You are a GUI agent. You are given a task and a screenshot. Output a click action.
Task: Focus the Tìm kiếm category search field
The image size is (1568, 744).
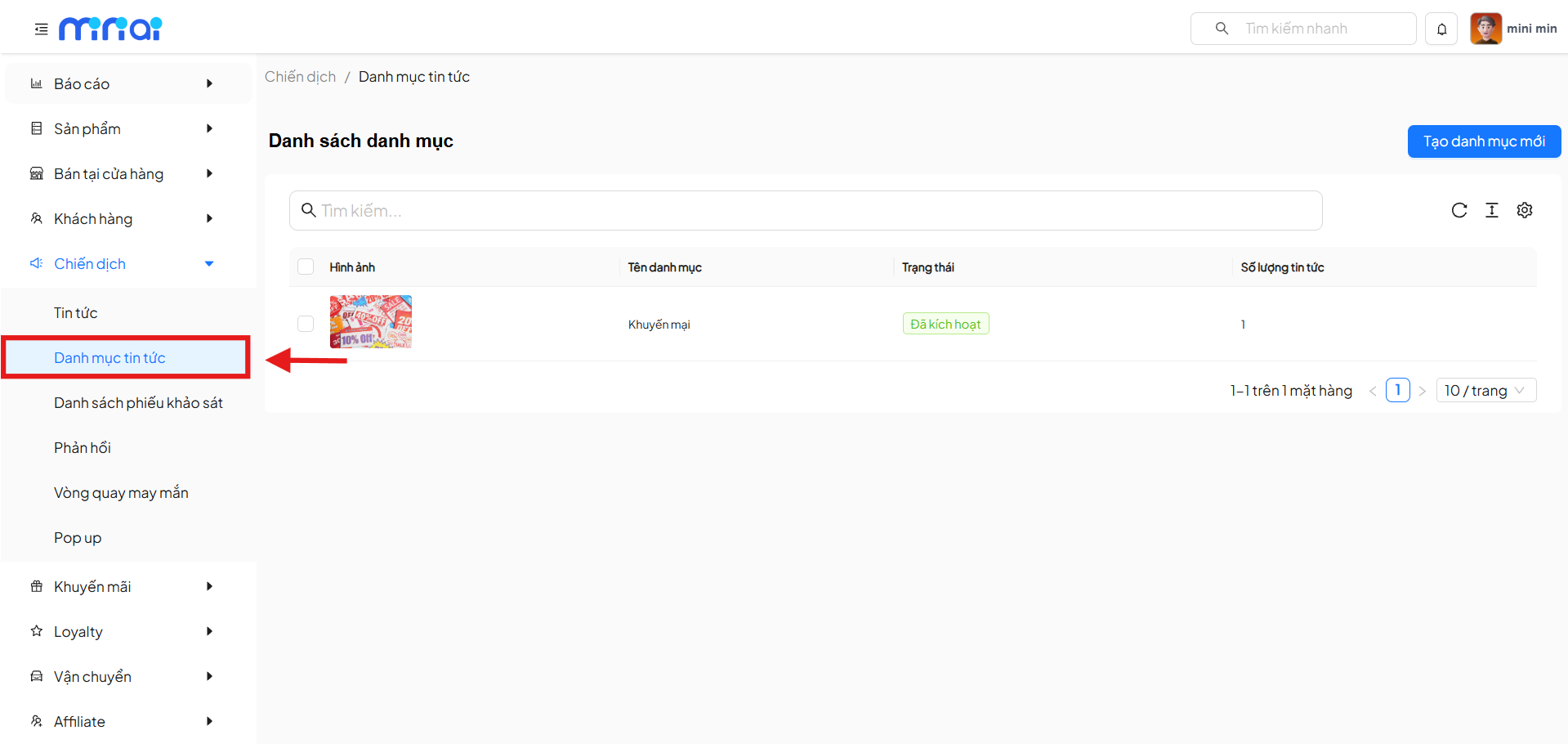click(805, 211)
